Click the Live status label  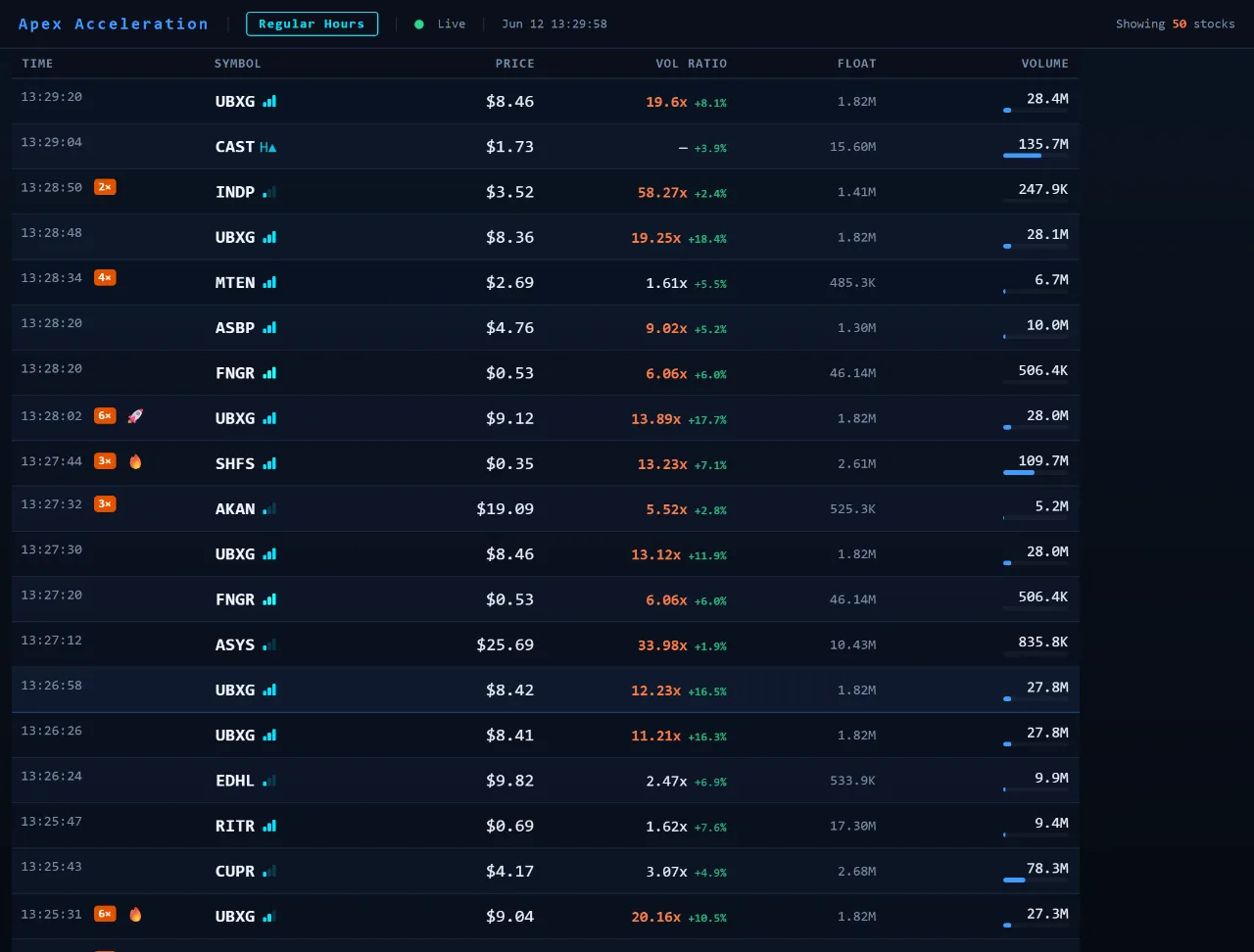pos(452,24)
